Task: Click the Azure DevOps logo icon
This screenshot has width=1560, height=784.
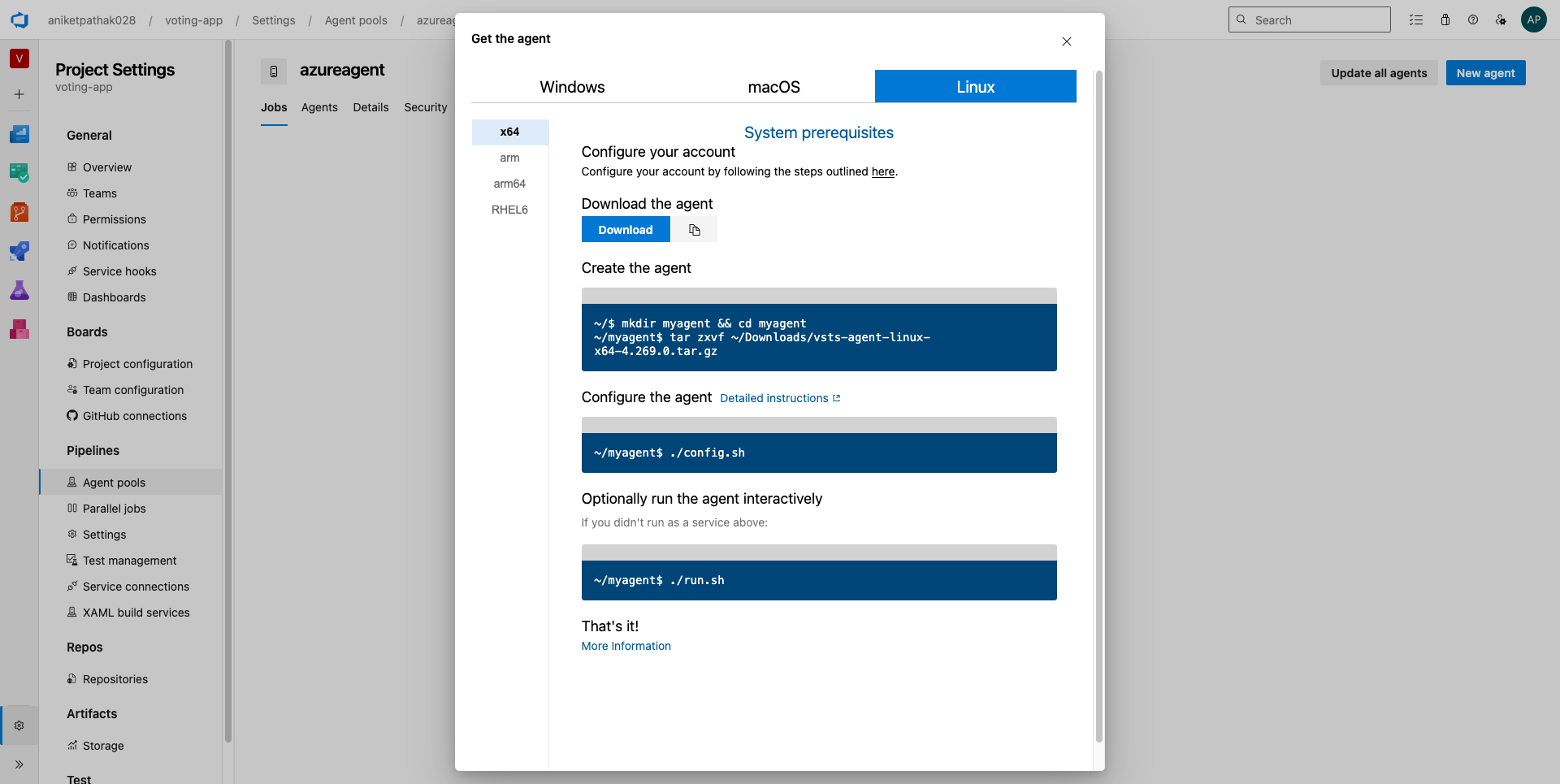Action: click(x=19, y=20)
